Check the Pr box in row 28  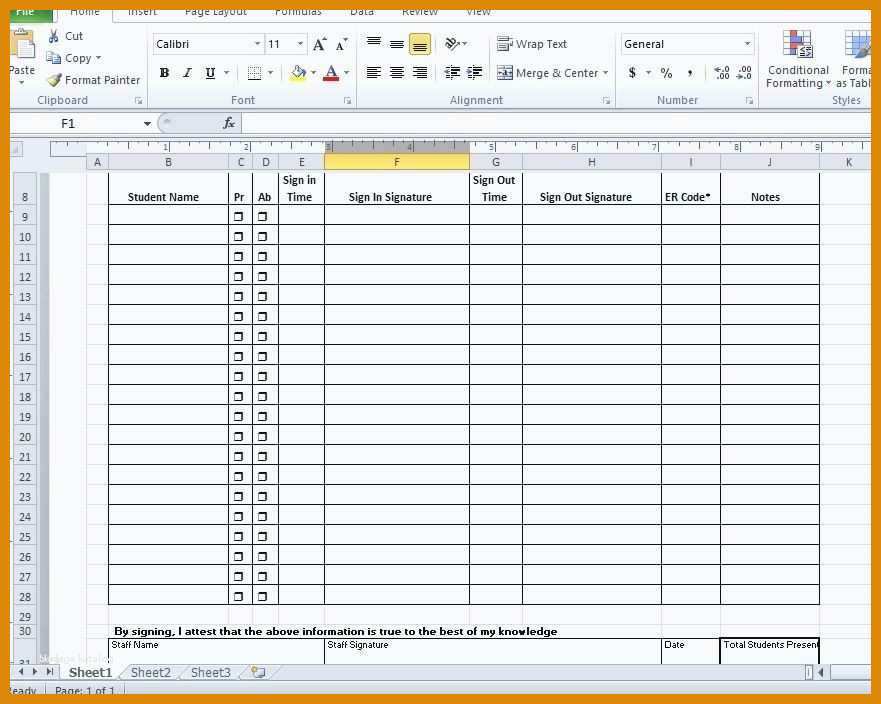(239, 597)
